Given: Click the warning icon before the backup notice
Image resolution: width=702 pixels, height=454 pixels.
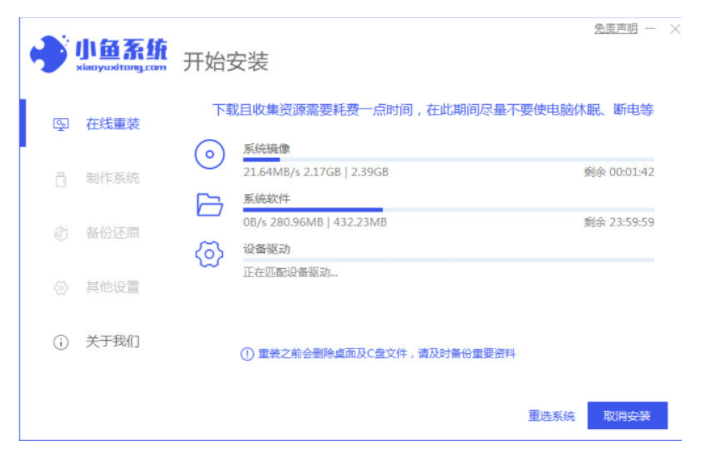Looking at the screenshot, I should point(247,354).
